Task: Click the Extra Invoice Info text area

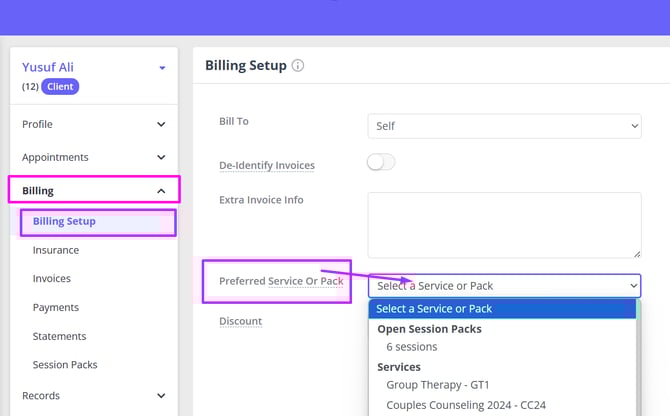Action: point(504,225)
